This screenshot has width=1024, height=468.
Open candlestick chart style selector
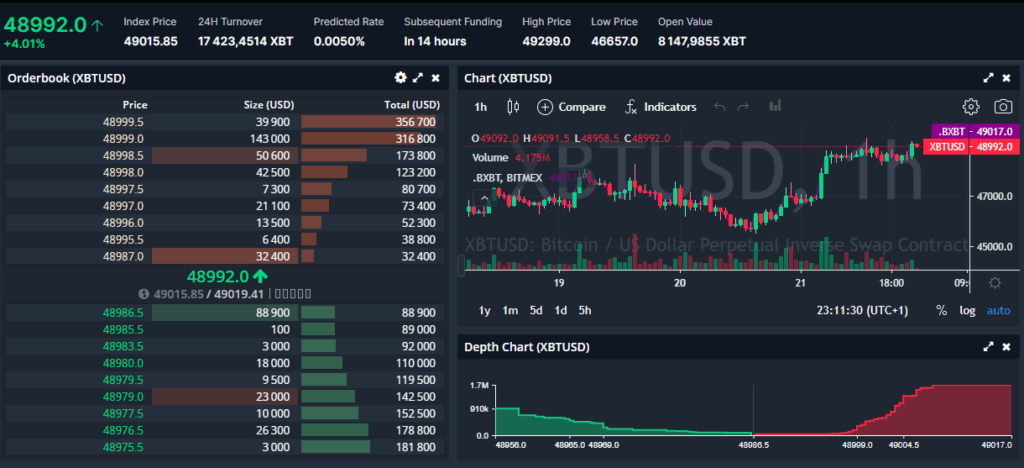click(x=513, y=106)
